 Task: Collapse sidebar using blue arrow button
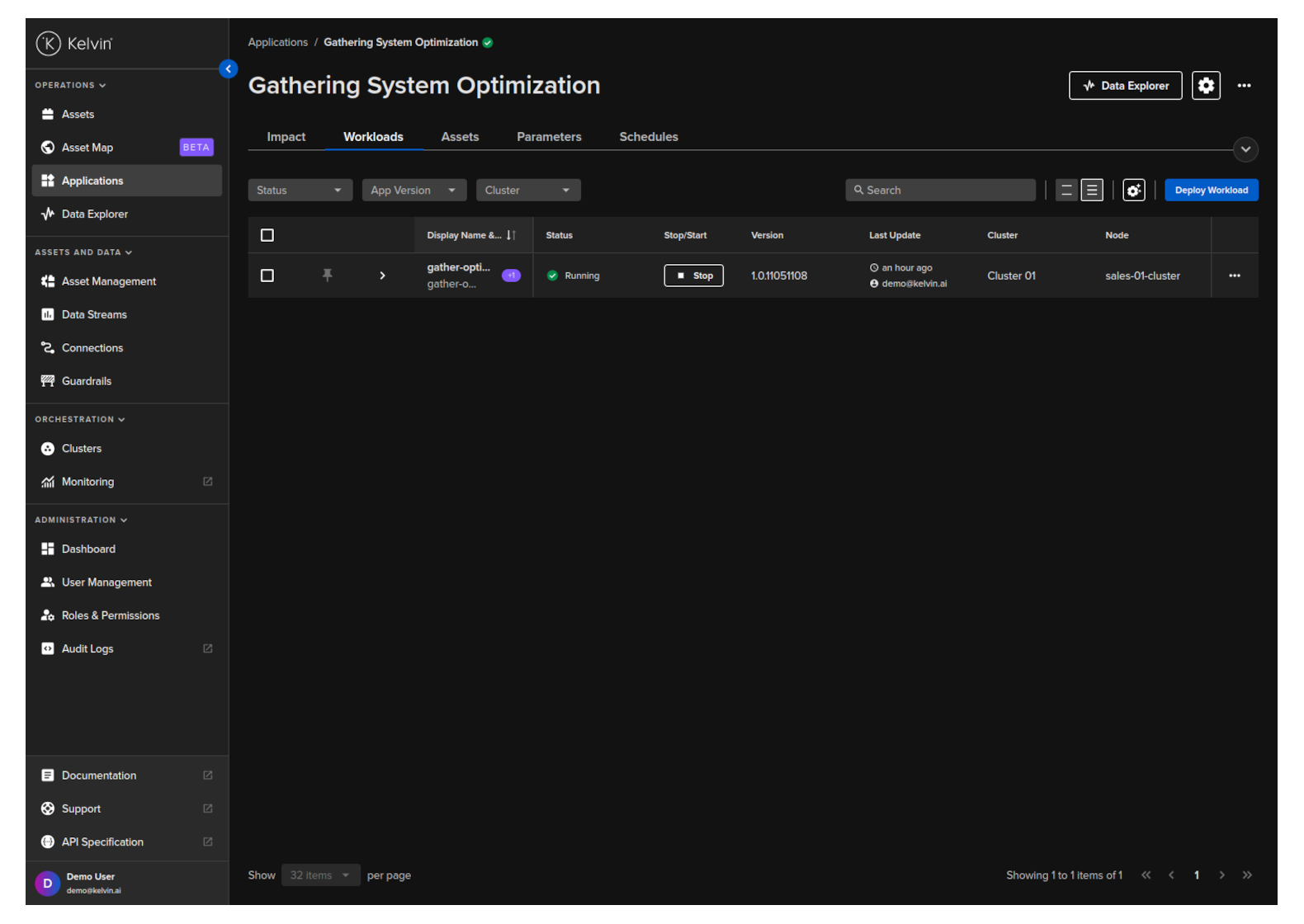[x=229, y=69]
